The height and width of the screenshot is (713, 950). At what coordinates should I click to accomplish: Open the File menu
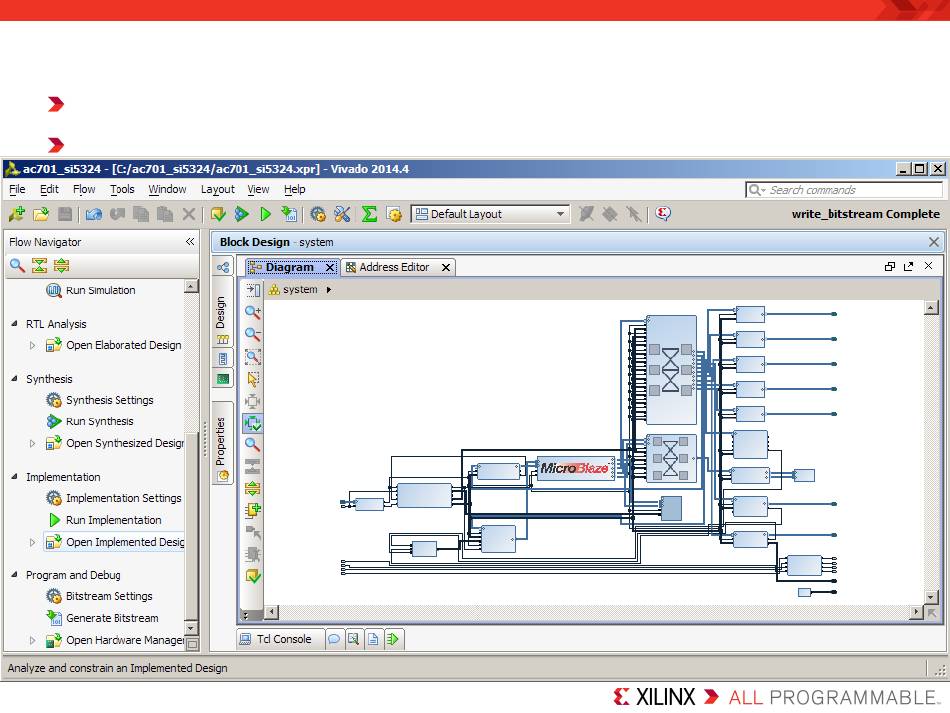coord(17,189)
